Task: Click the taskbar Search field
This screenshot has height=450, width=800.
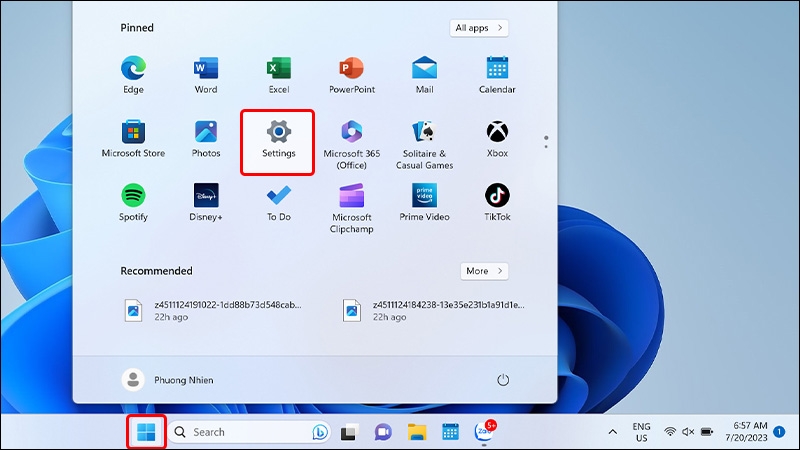Action: (248, 432)
